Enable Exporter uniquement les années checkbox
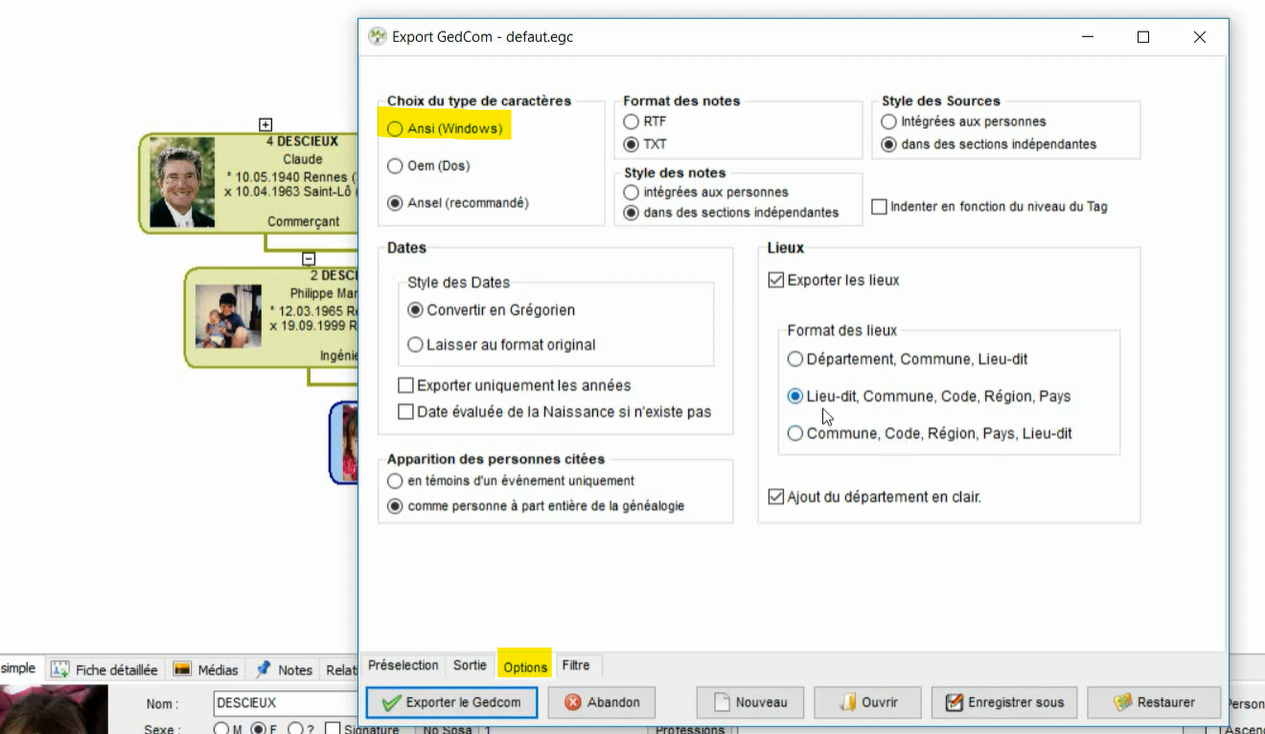The height and width of the screenshot is (734, 1265). coord(406,385)
